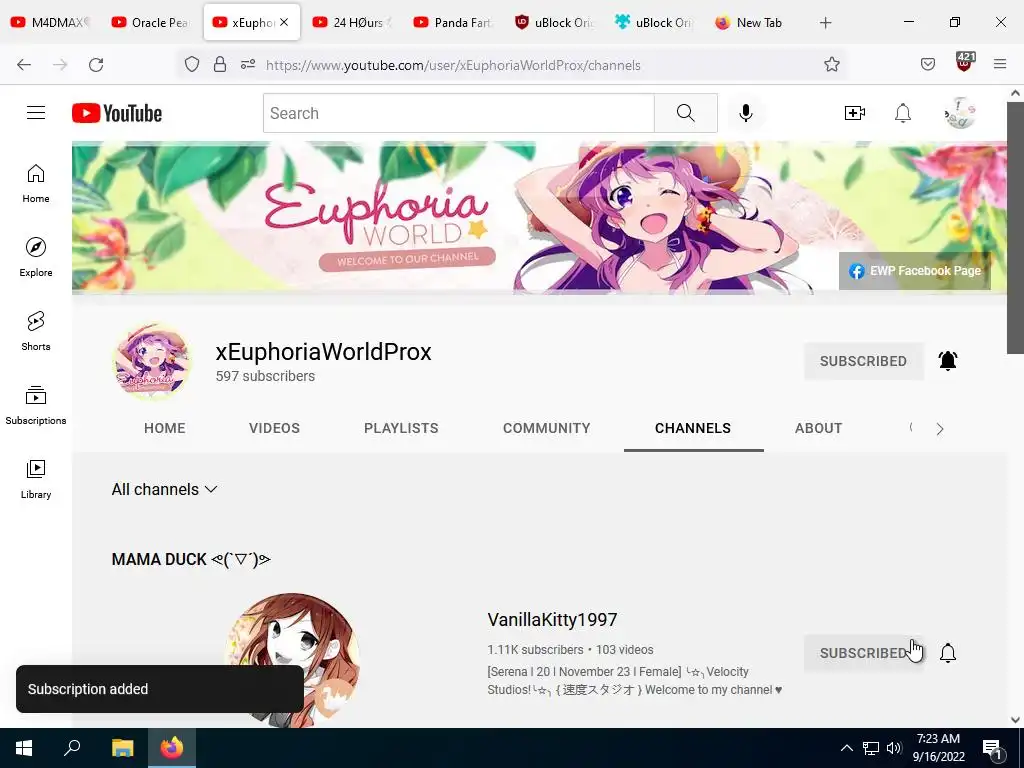
Task: Open VanillaKitty1997 channel avatar thumbnail
Action: [292, 660]
